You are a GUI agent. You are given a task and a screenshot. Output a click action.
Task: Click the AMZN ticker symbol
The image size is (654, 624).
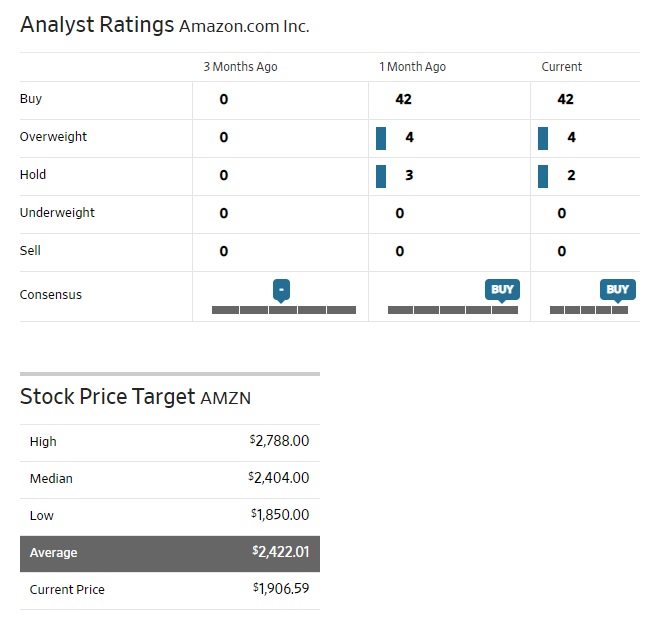[226, 398]
